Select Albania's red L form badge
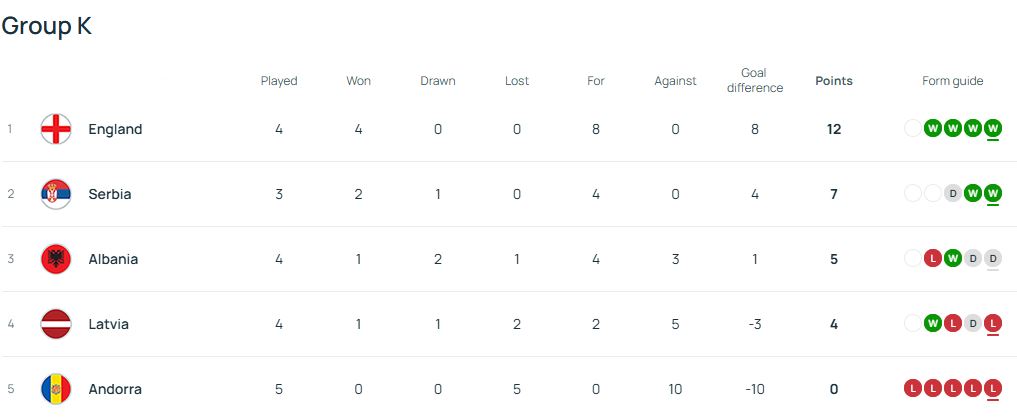This screenshot has width=1017, height=420. click(x=933, y=259)
